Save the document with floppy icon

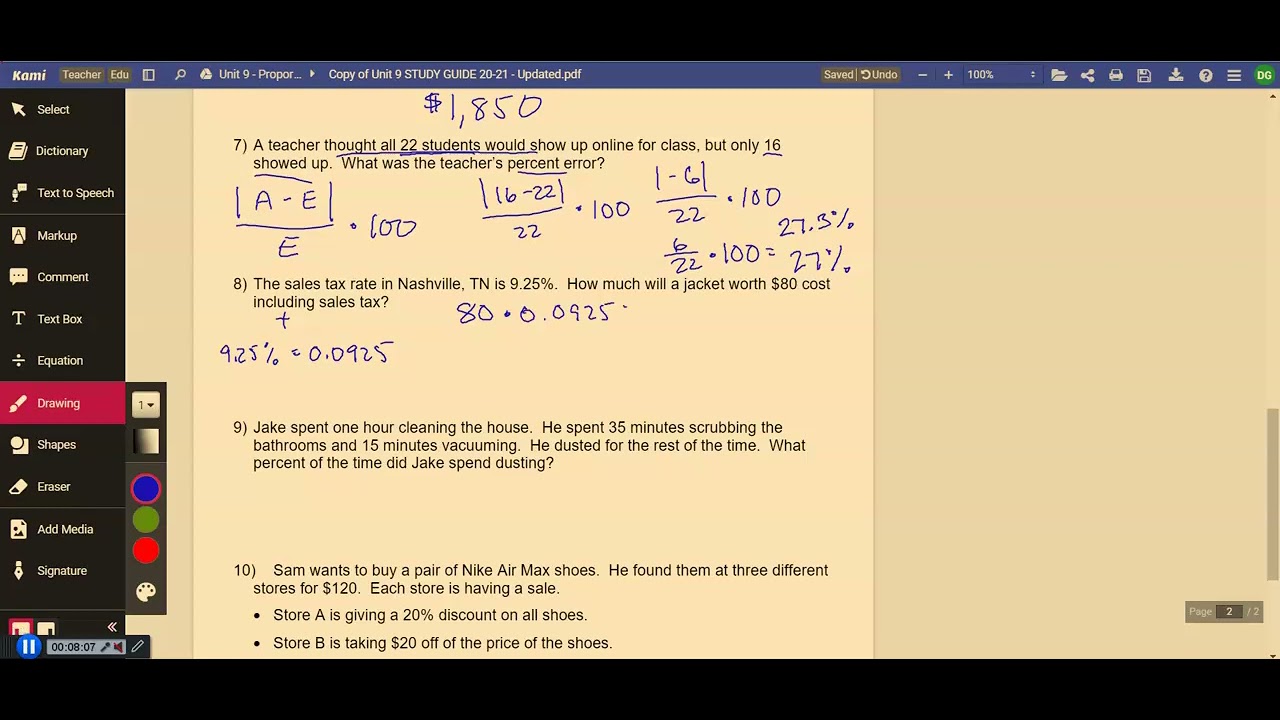tap(1144, 75)
